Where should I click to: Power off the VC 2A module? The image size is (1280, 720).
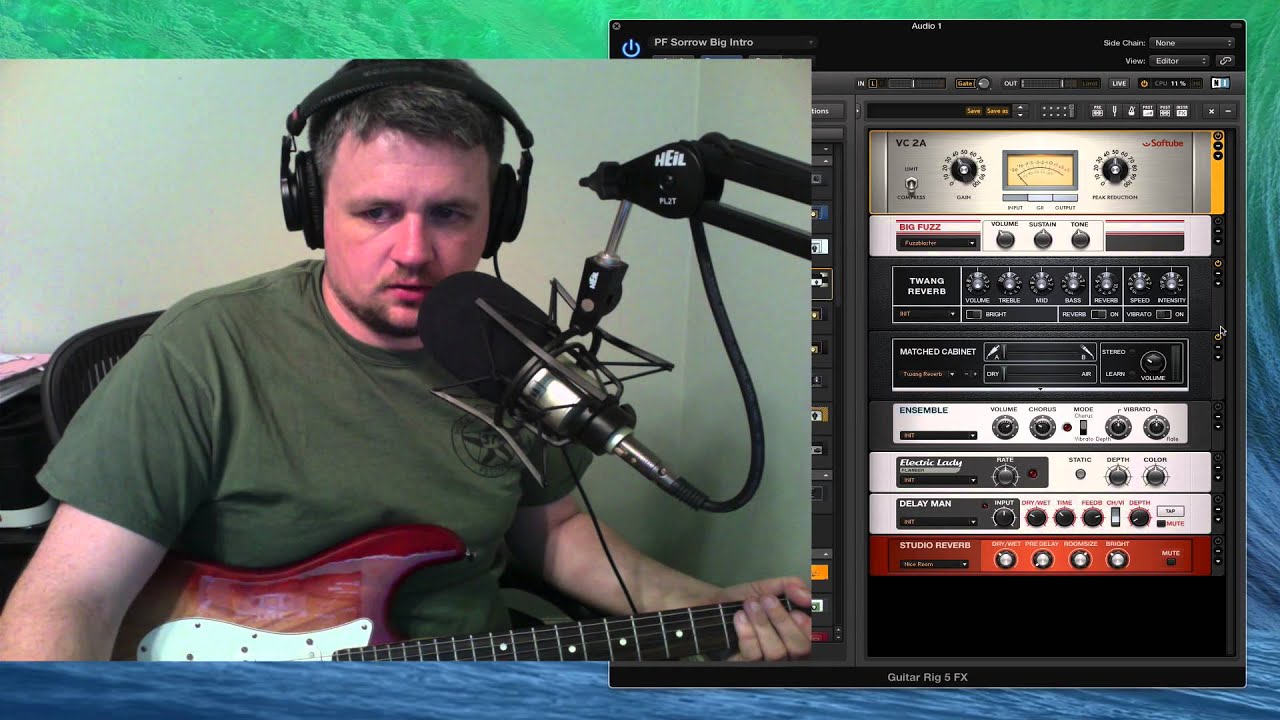pyautogui.click(x=1218, y=136)
